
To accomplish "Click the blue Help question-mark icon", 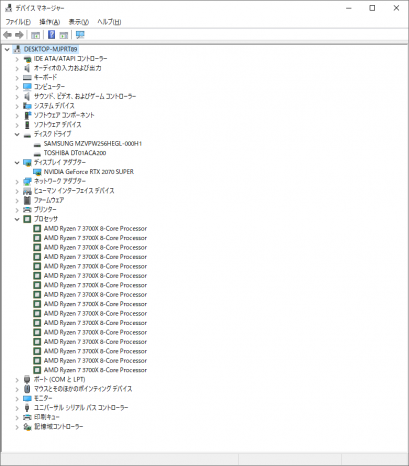I will point(51,35).
